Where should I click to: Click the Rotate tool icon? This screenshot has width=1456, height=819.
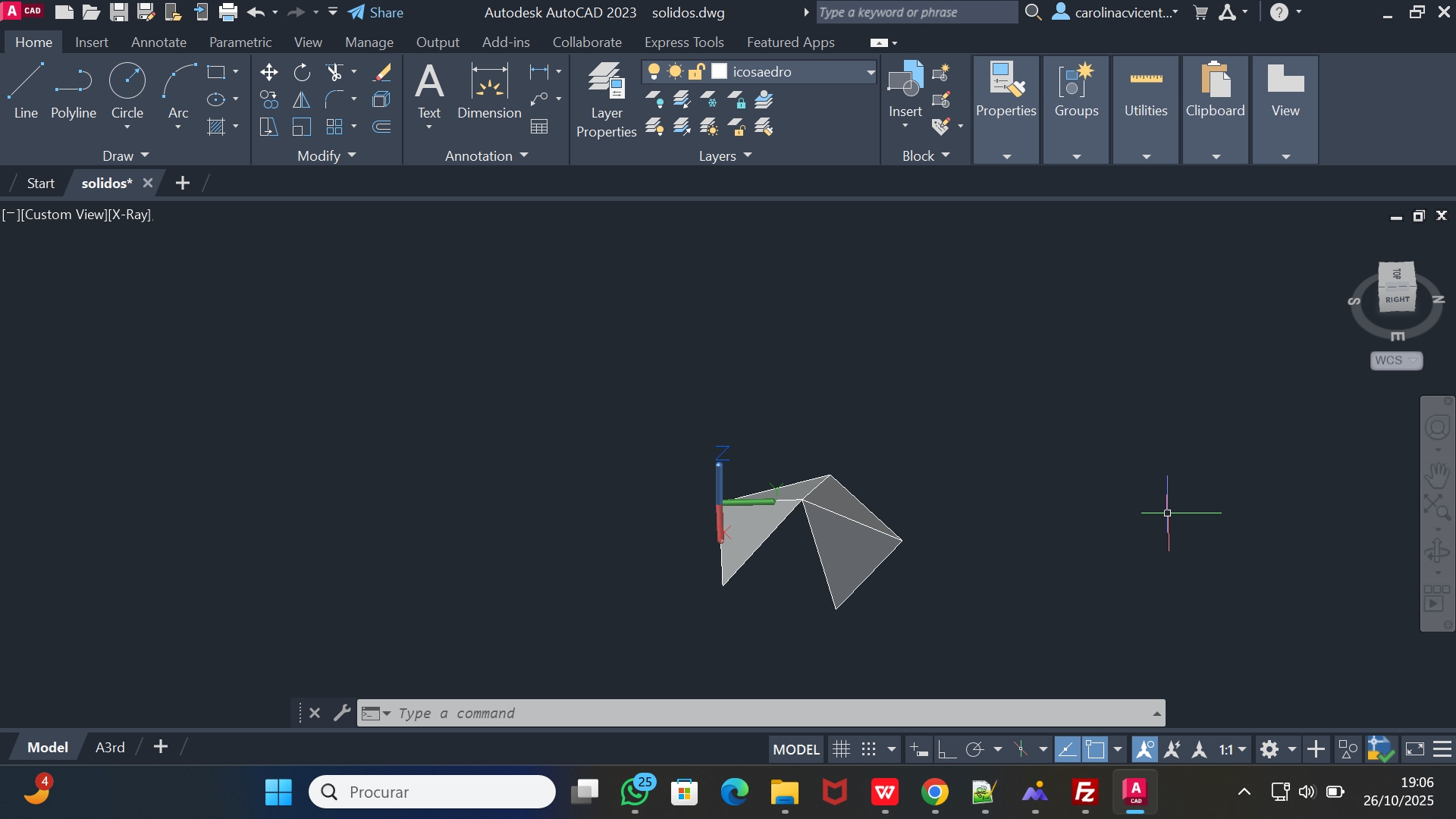tap(302, 72)
